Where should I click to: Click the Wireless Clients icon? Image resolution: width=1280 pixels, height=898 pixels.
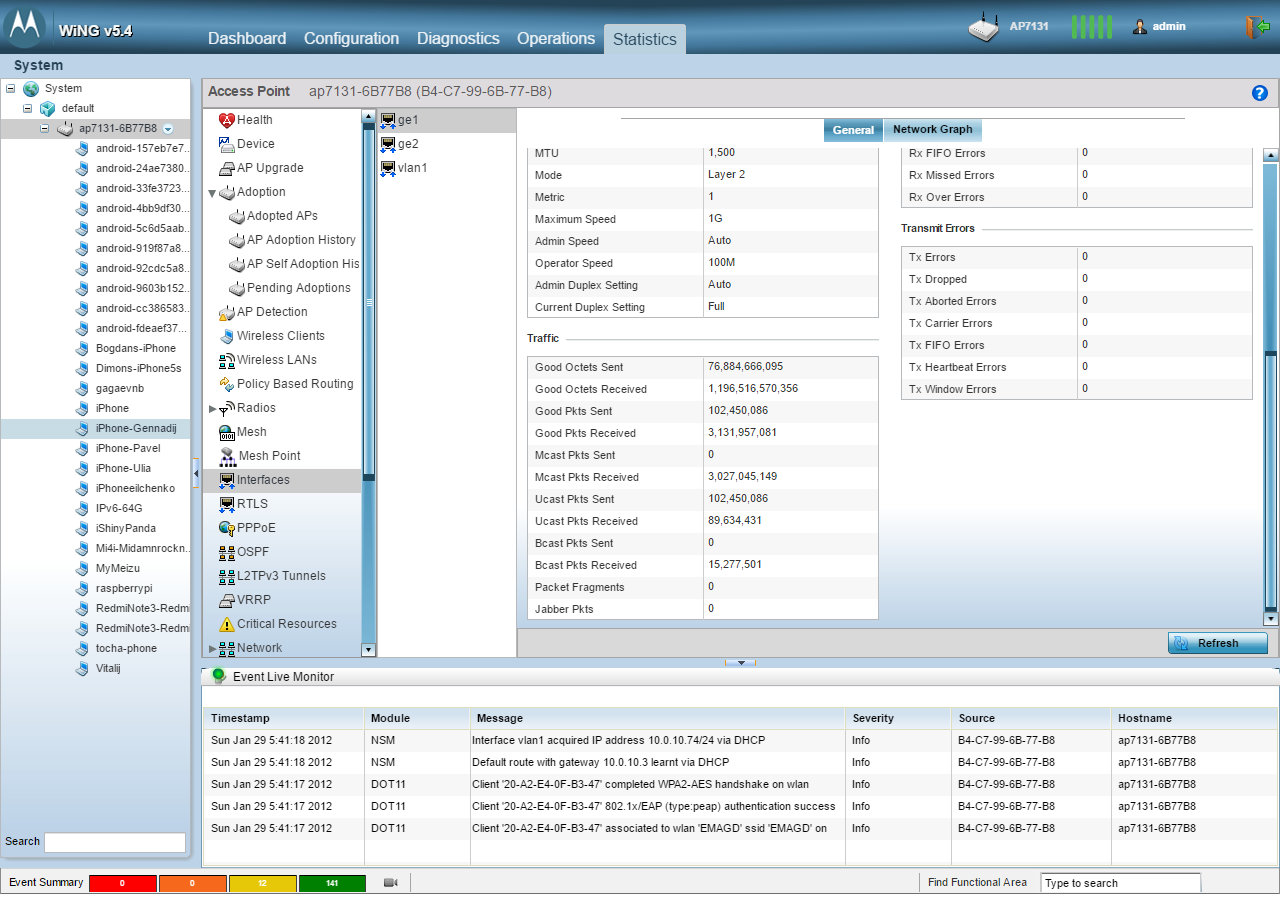227,336
